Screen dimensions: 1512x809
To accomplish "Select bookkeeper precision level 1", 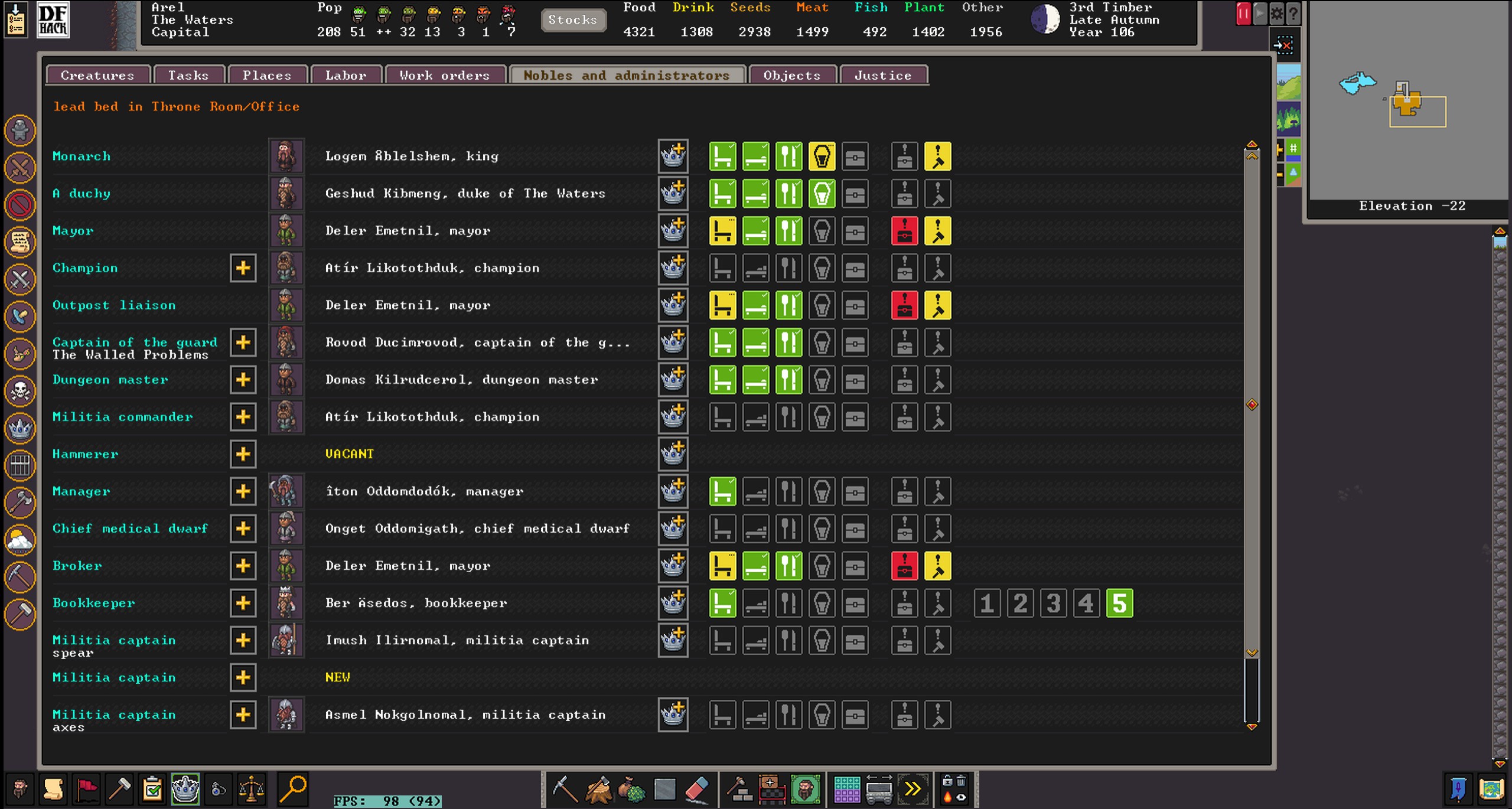I will [x=987, y=604].
